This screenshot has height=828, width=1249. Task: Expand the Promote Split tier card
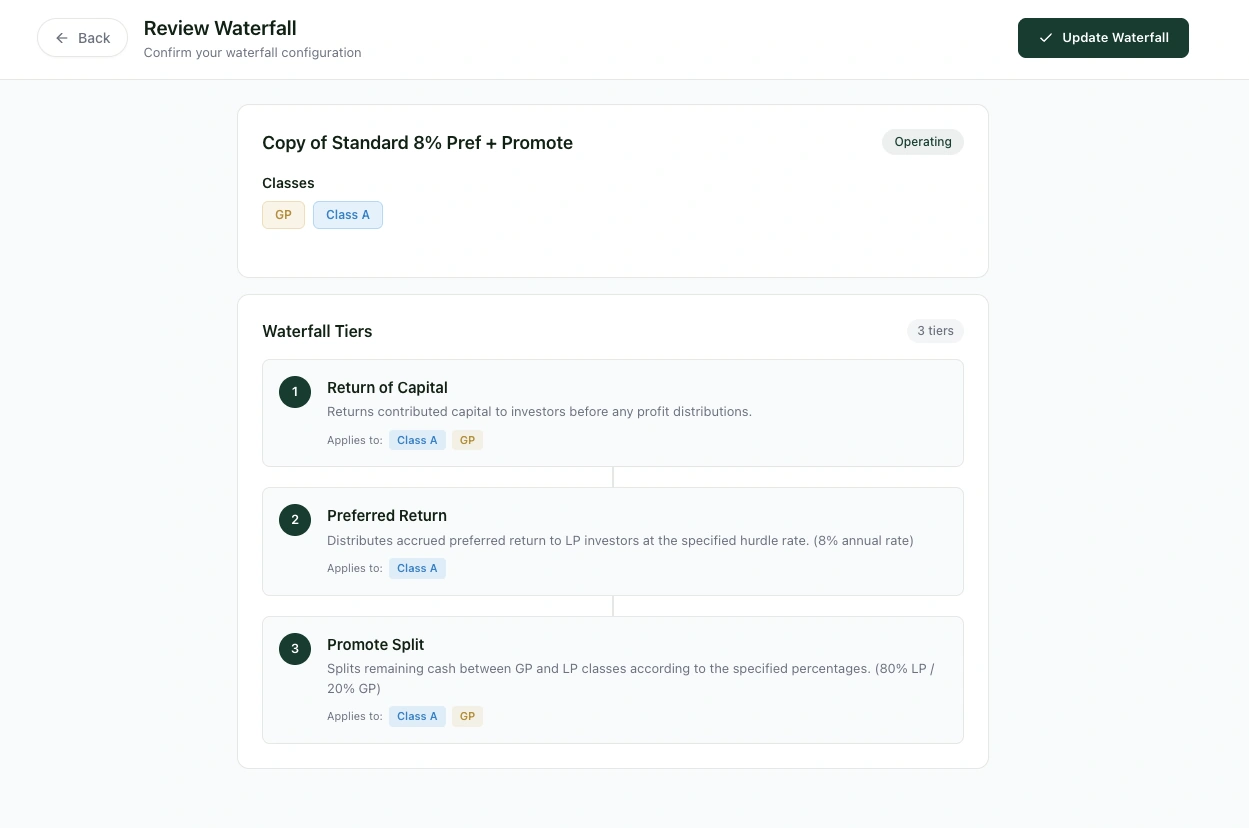coord(612,680)
